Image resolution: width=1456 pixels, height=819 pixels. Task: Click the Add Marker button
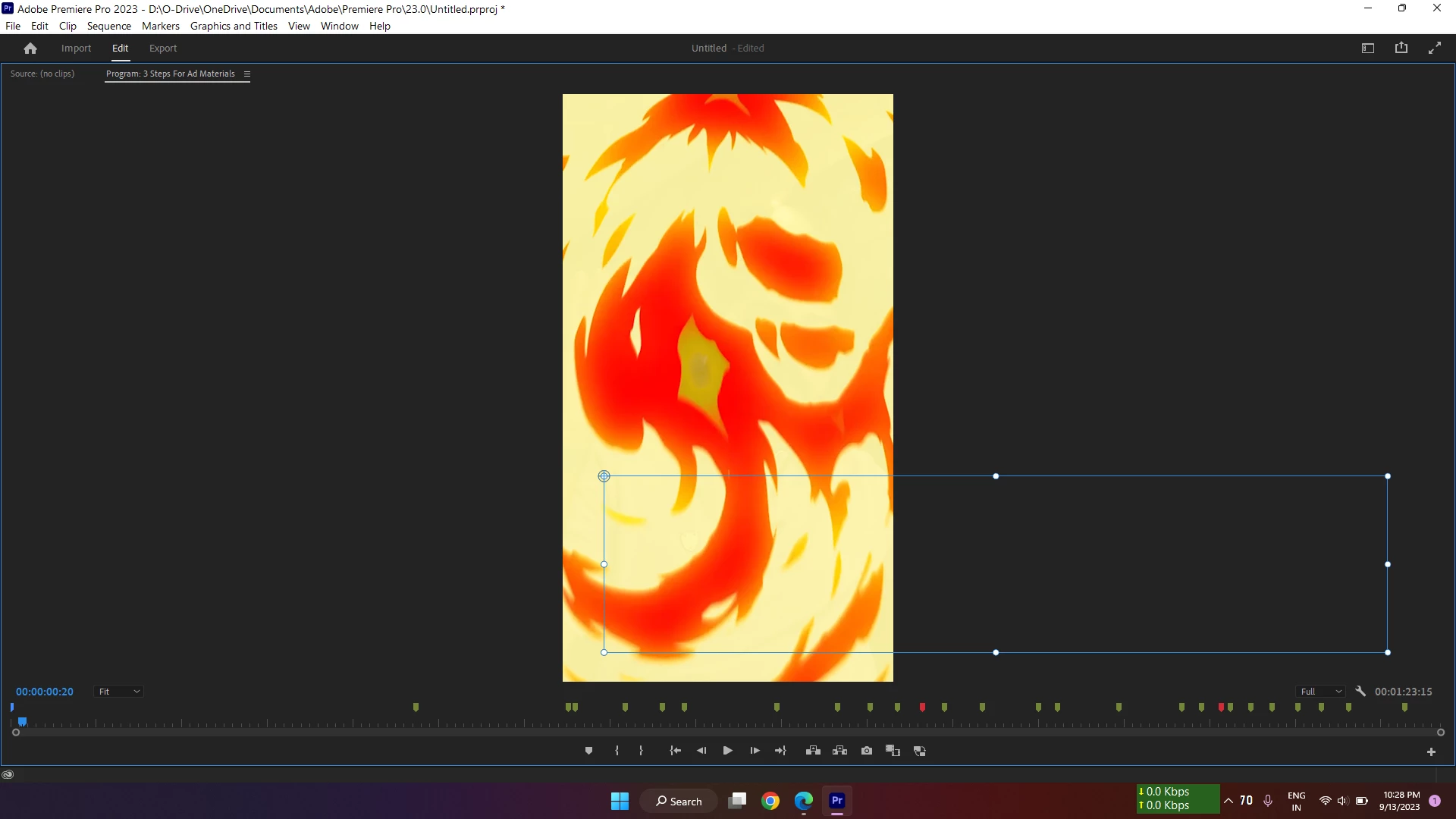pos(588,751)
